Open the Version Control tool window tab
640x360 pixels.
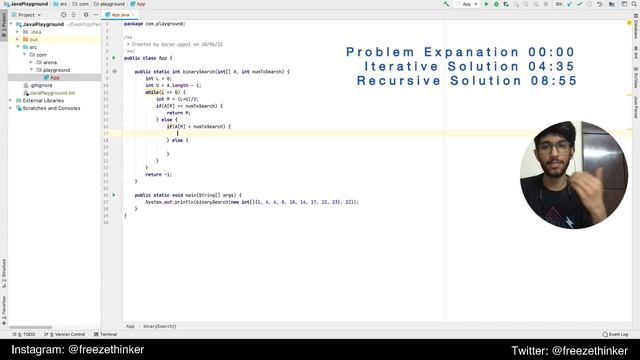coord(64,334)
